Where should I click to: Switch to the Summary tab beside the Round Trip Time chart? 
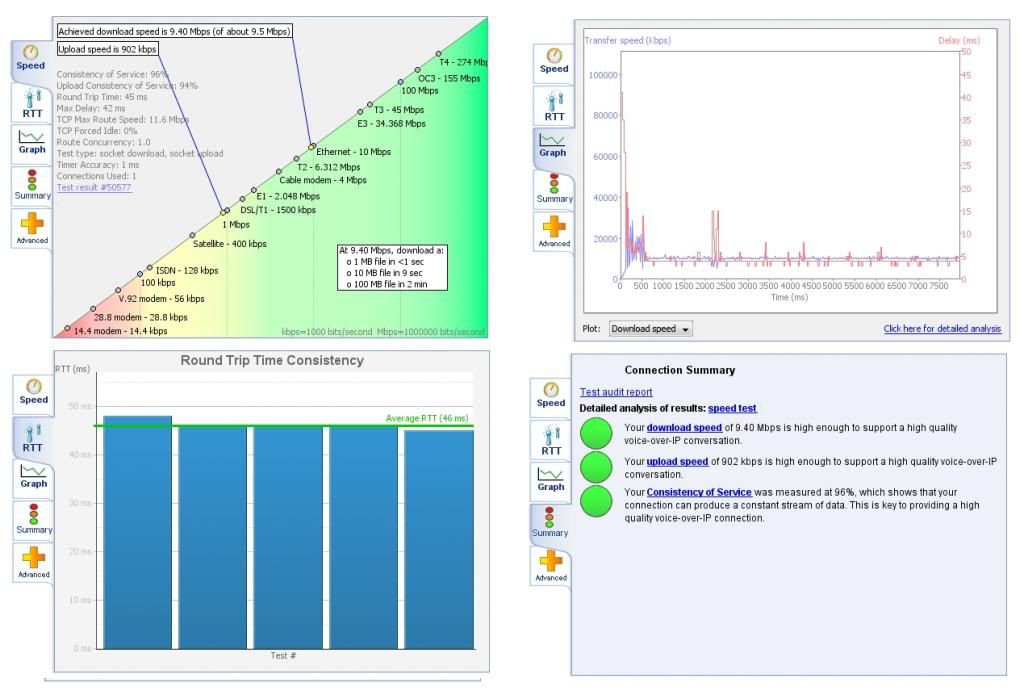[x=32, y=521]
